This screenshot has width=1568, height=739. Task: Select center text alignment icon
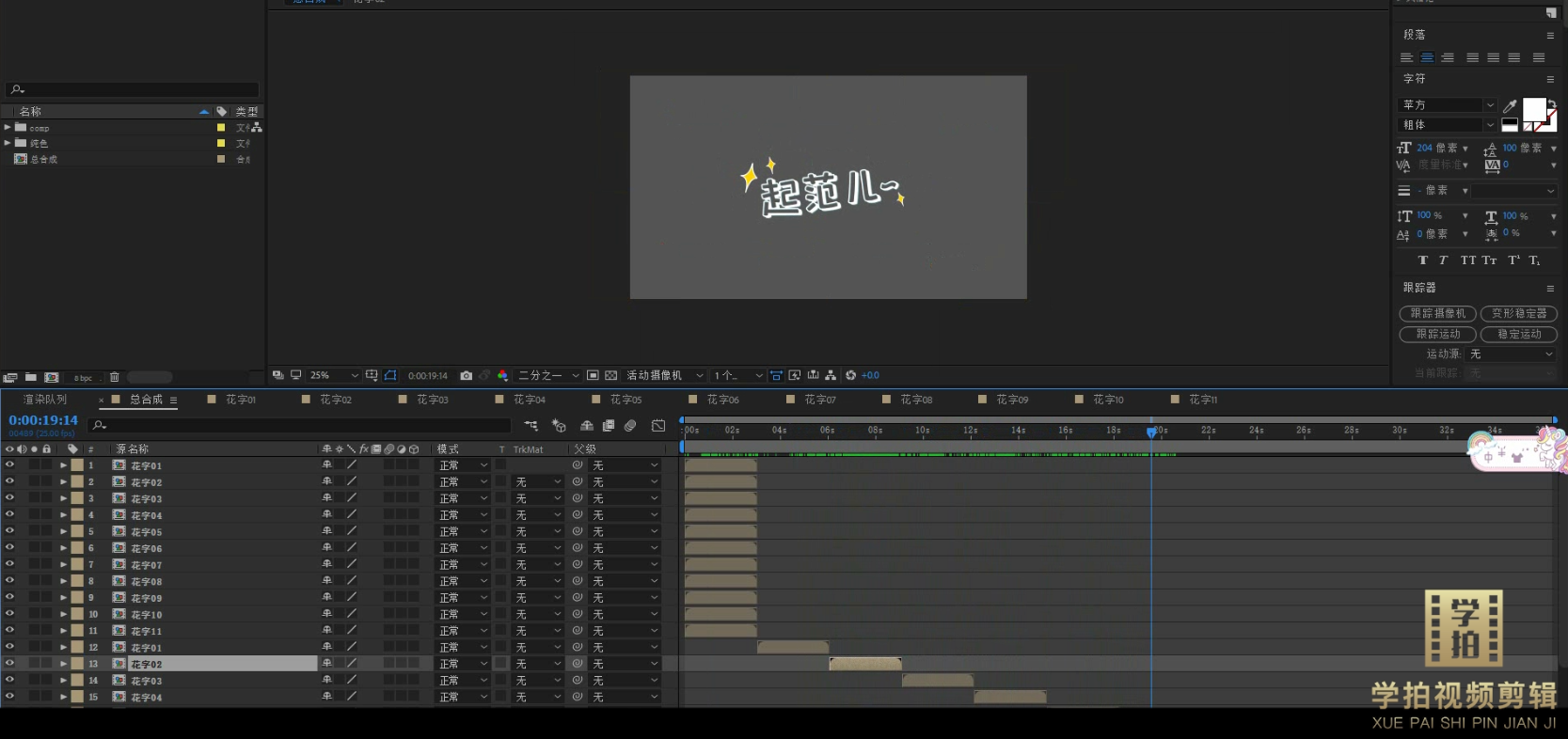pos(1427,58)
